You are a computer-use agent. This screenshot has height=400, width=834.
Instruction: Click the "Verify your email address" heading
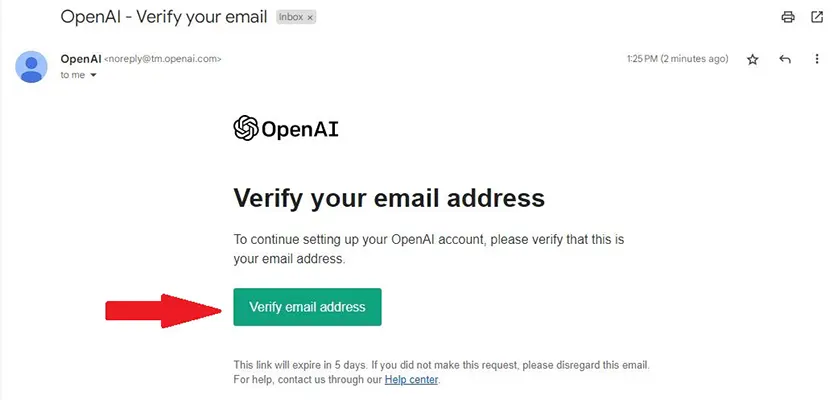pos(389,198)
